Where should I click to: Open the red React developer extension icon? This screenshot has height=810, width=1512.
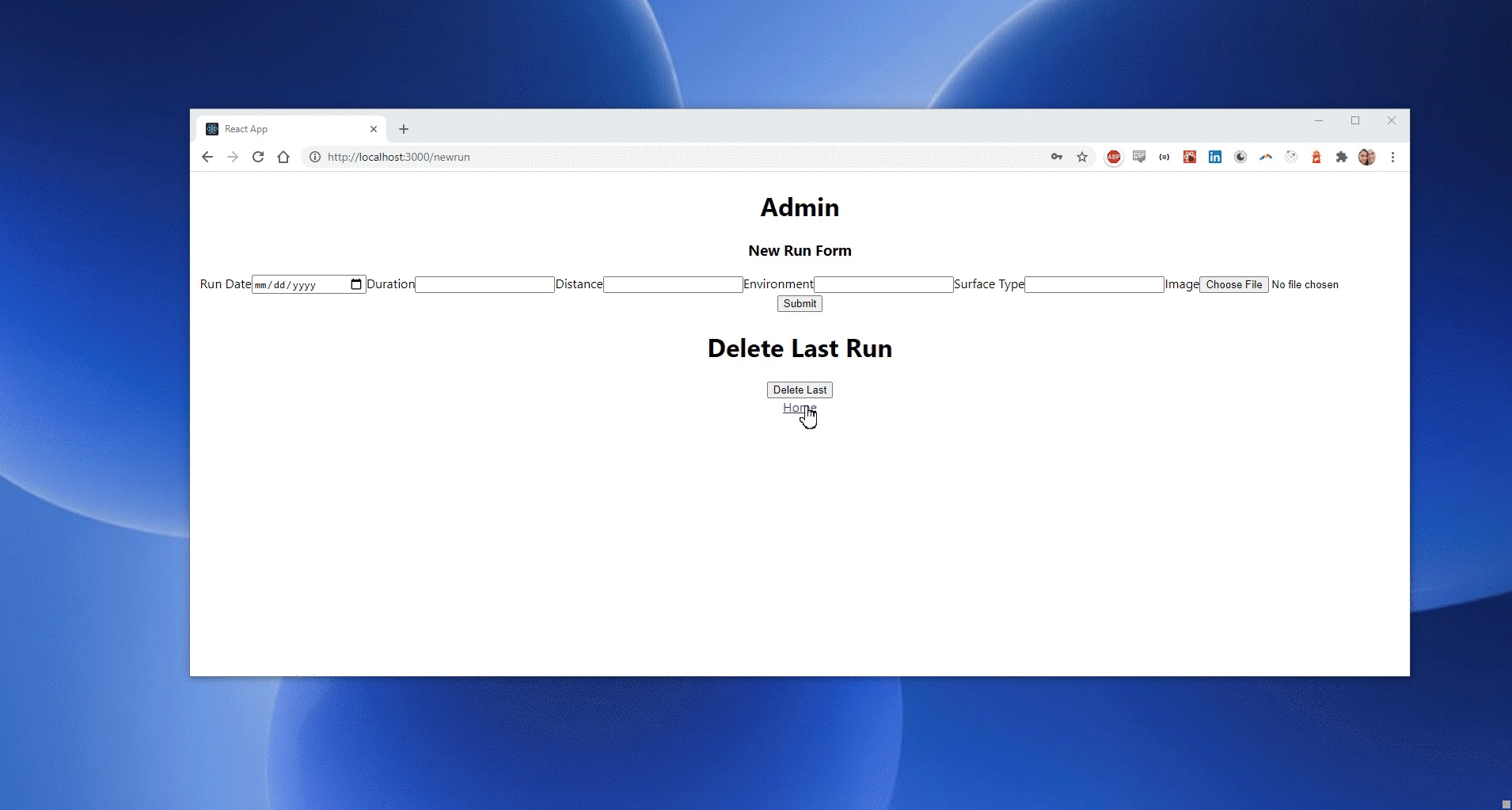1190,157
